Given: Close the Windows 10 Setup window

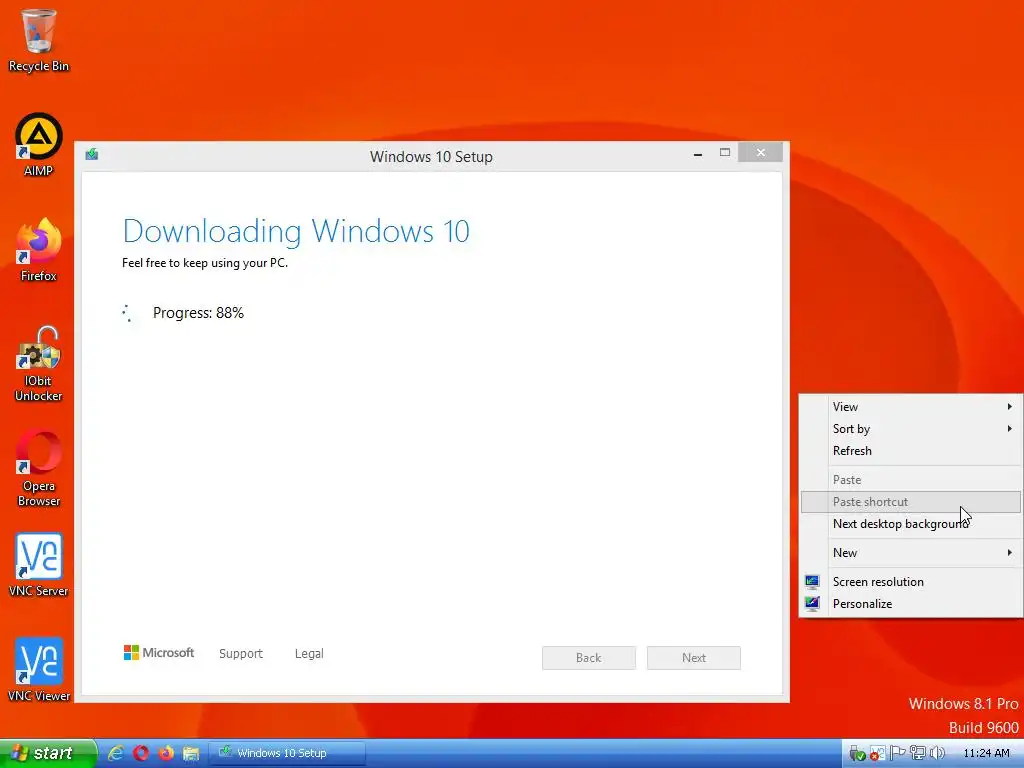Looking at the screenshot, I should tap(760, 153).
